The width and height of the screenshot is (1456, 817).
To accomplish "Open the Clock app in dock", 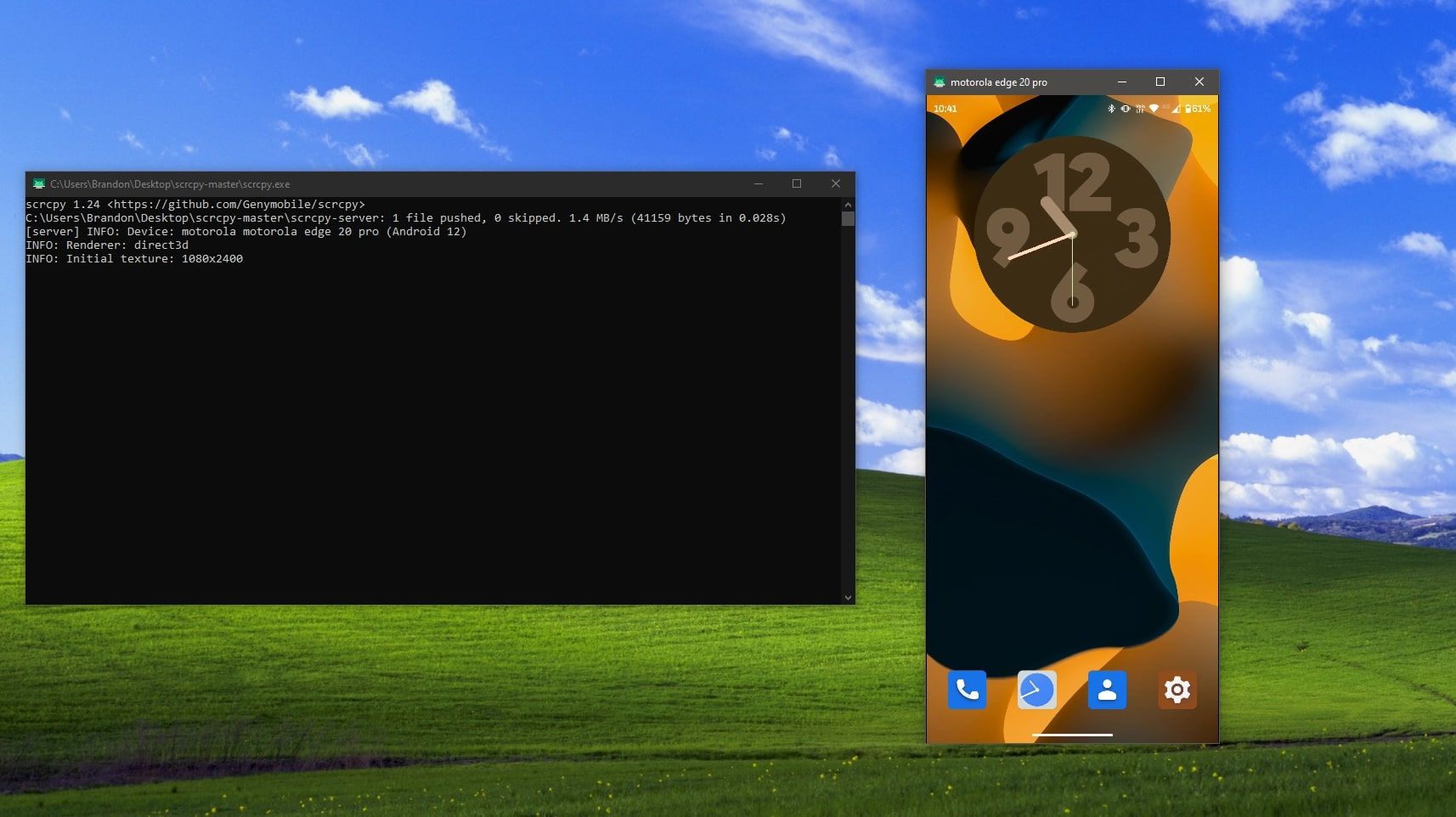I will coord(1036,690).
